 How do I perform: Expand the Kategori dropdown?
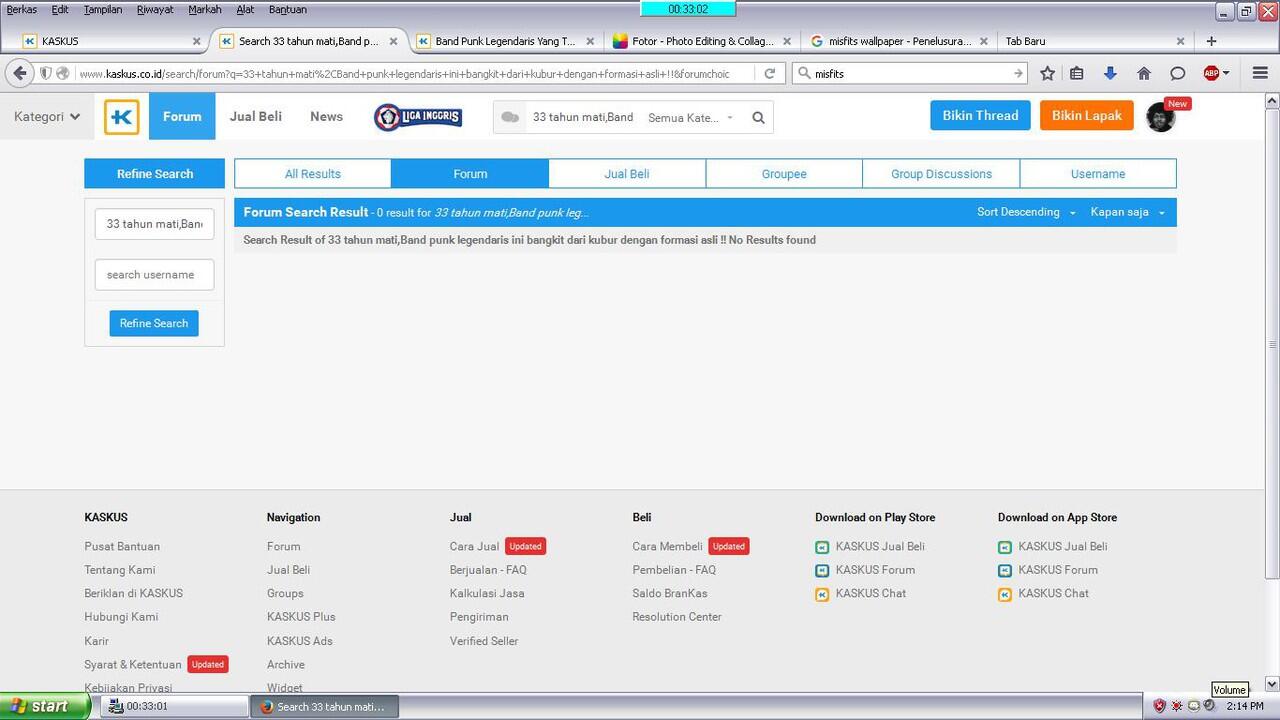tap(47, 117)
